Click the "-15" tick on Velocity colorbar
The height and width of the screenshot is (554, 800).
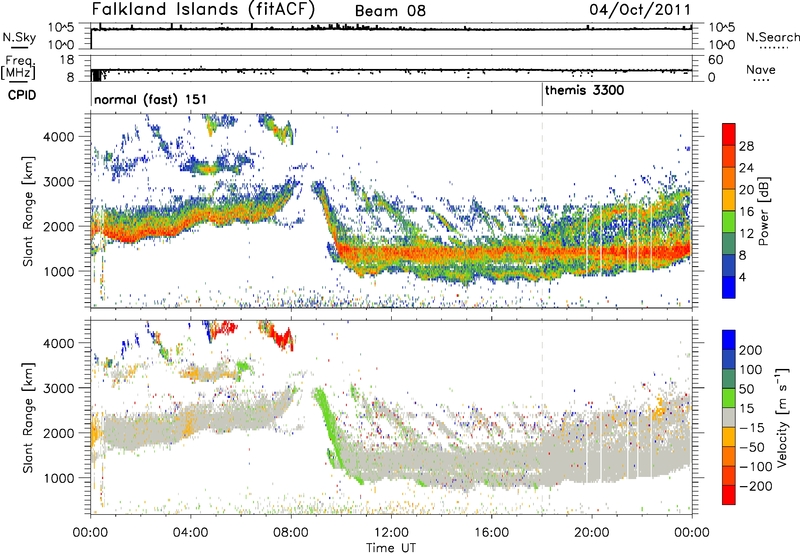[752, 428]
